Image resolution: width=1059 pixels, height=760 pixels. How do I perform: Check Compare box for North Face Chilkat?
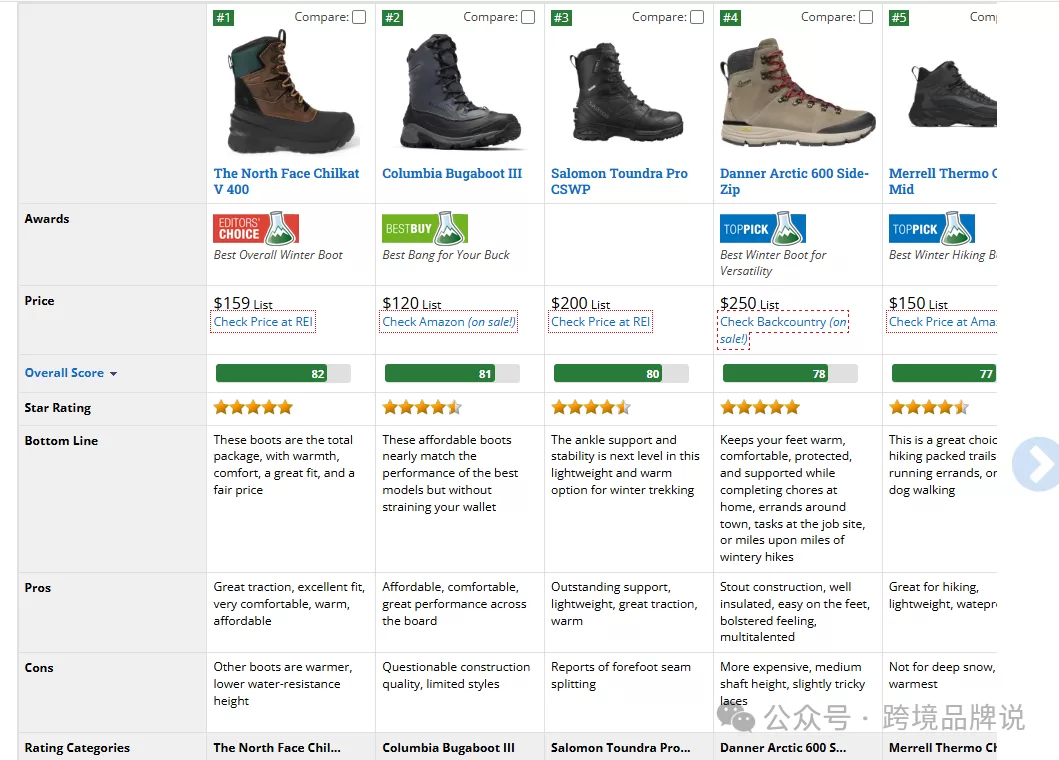coord(359,17)
